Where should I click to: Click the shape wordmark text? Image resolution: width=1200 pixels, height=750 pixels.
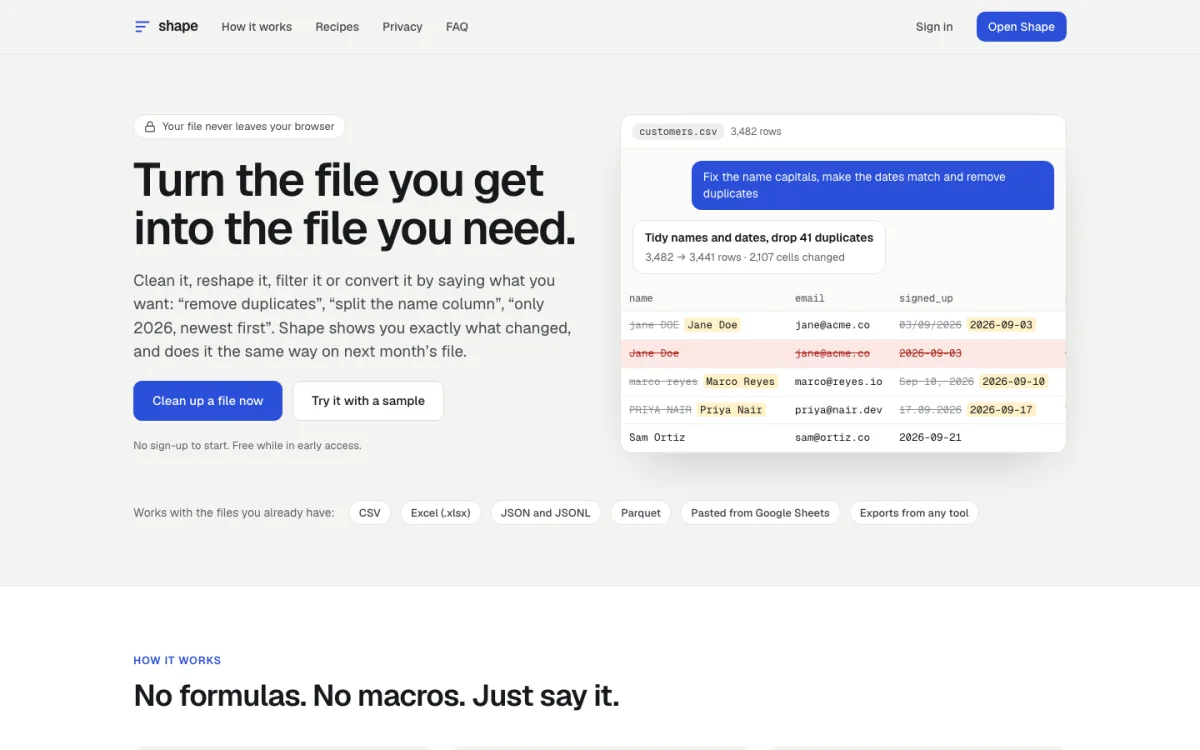178,26
